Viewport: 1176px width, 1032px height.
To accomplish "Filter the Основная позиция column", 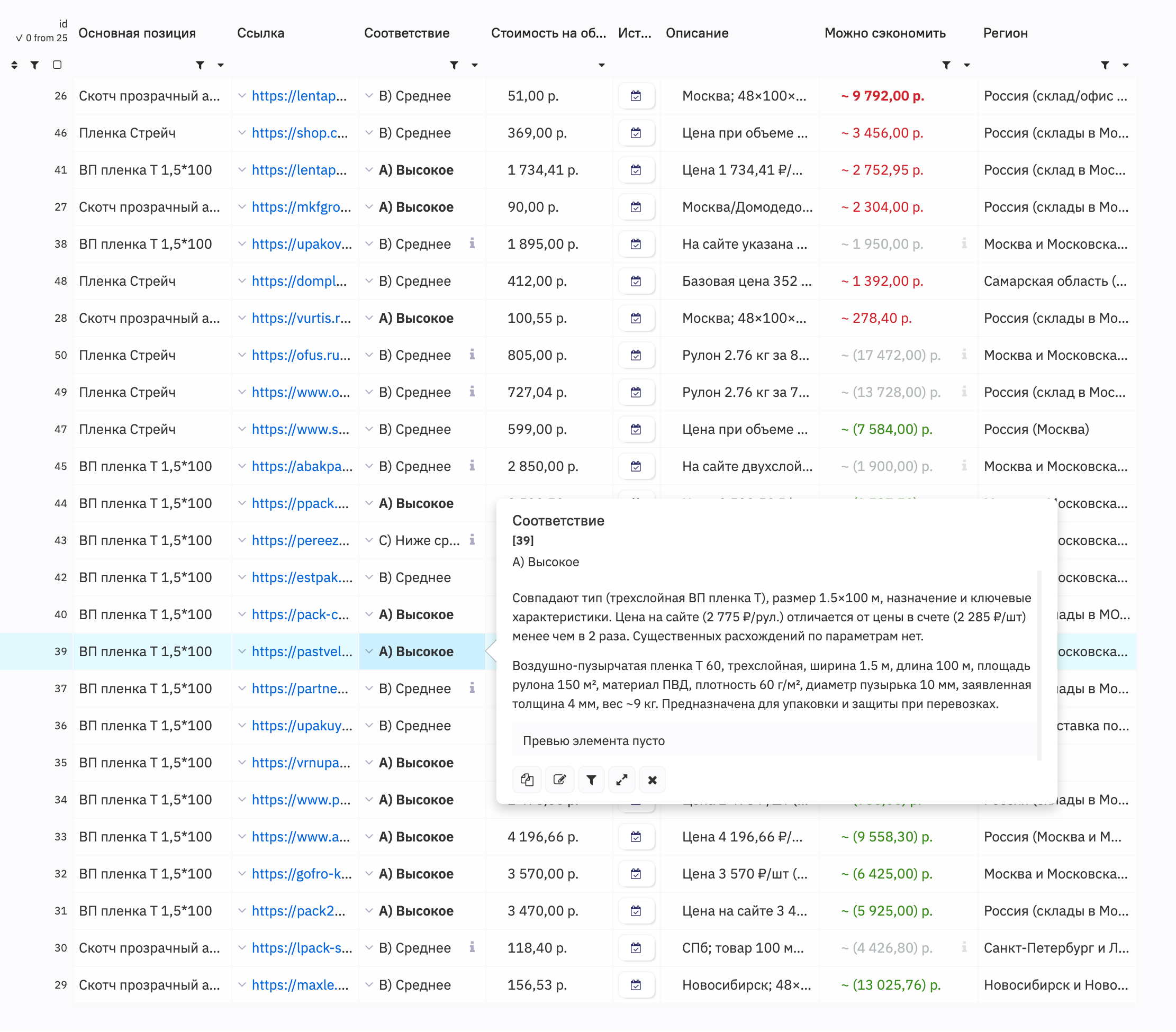I will 200,65.
